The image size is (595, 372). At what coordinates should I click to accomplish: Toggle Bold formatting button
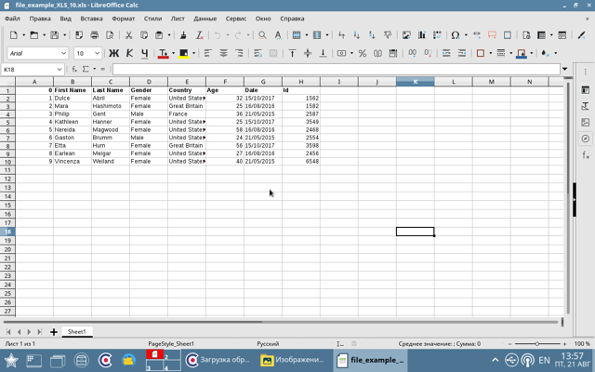coord(113,53)
